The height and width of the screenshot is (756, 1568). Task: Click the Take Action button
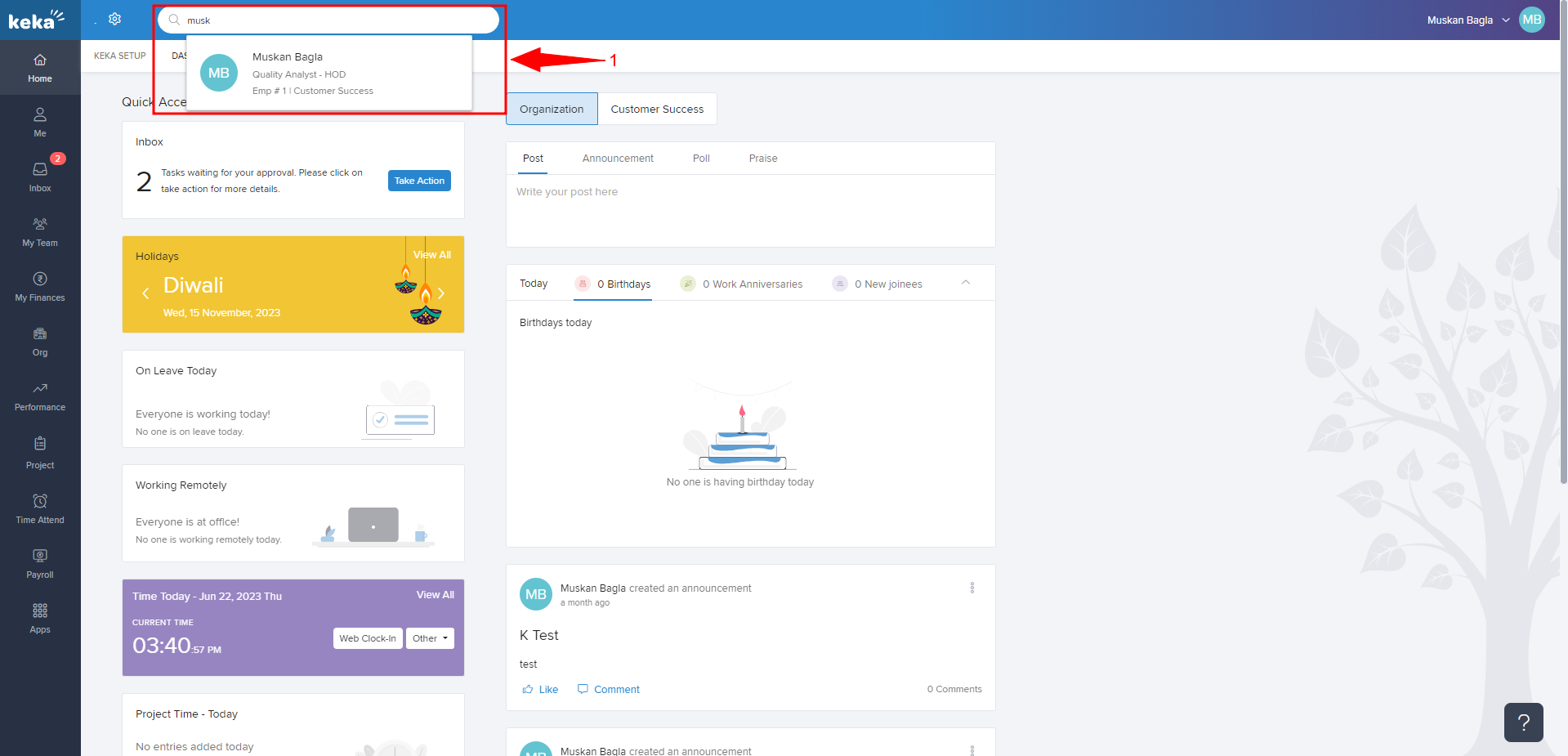(x=419, y=181)
